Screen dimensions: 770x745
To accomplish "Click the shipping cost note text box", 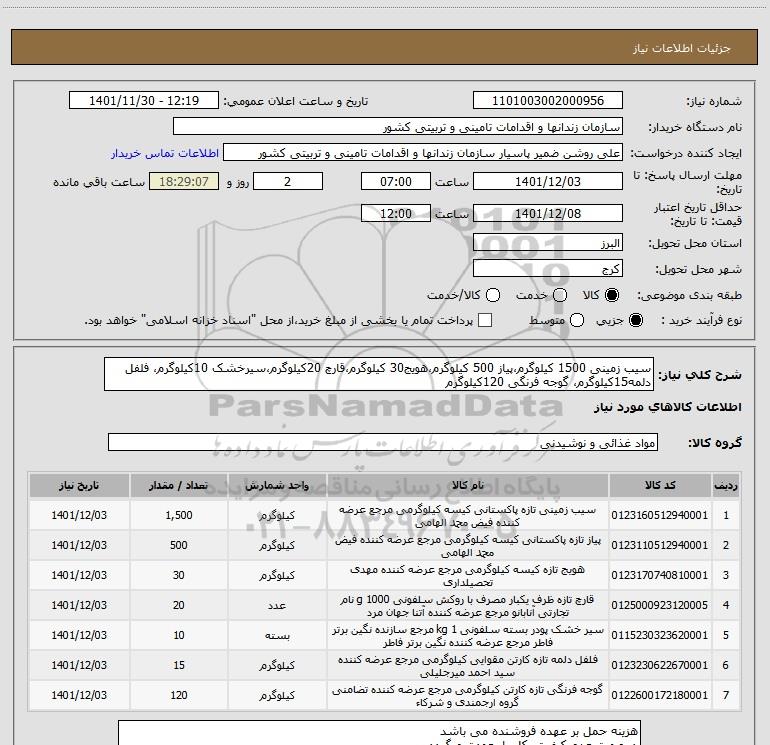I will tap(379, 733).
